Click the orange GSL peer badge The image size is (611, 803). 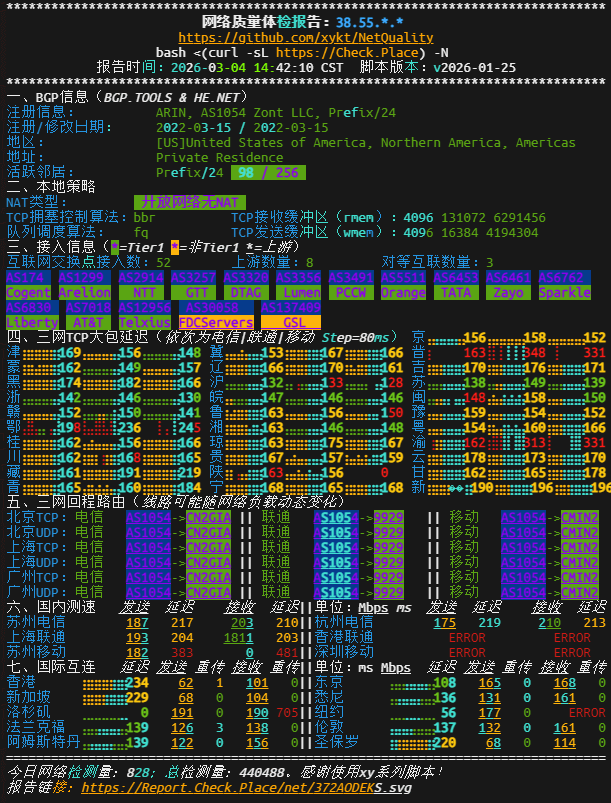point(292,323)
